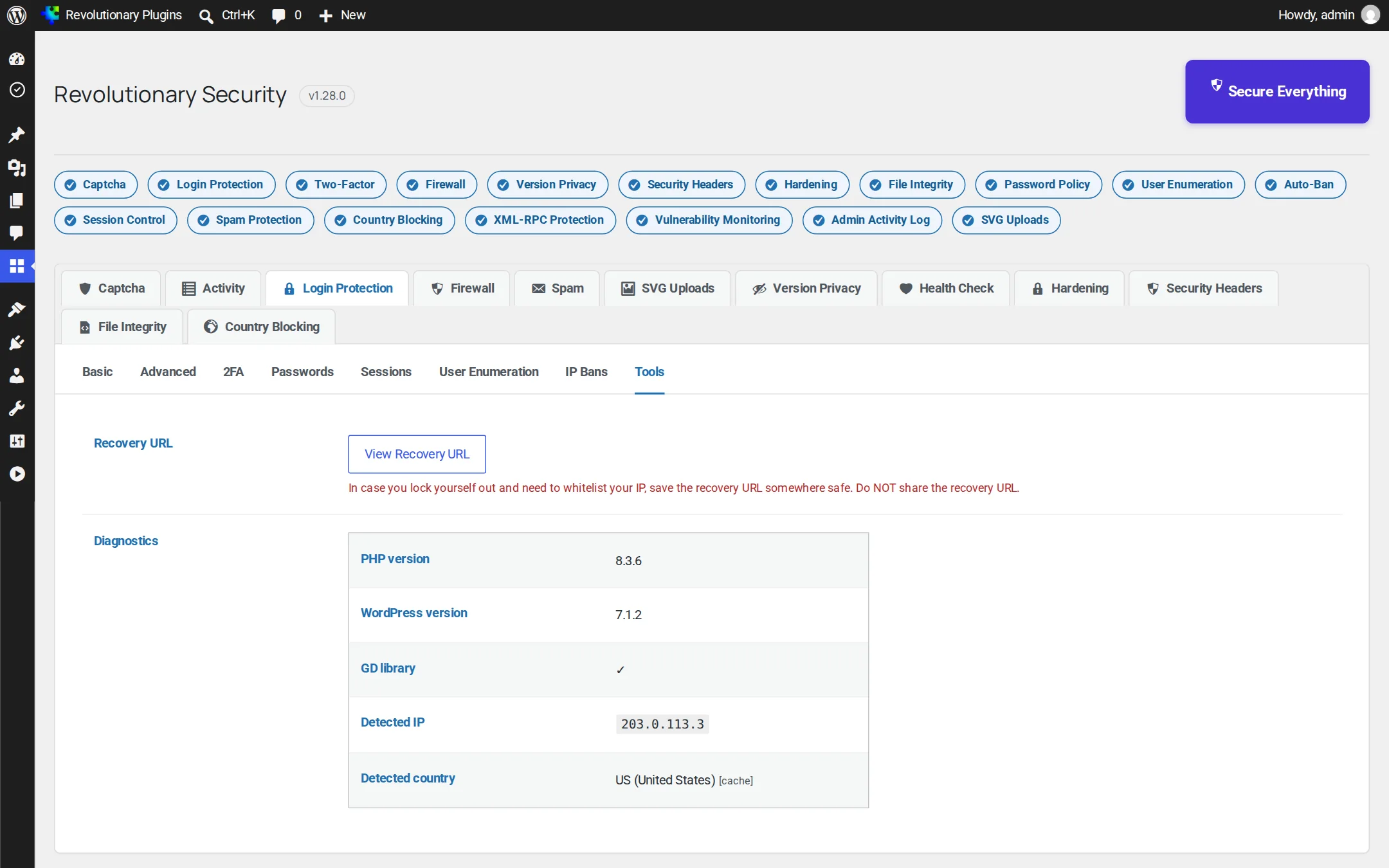Open the Settings sliders sidebar icon

17,441
